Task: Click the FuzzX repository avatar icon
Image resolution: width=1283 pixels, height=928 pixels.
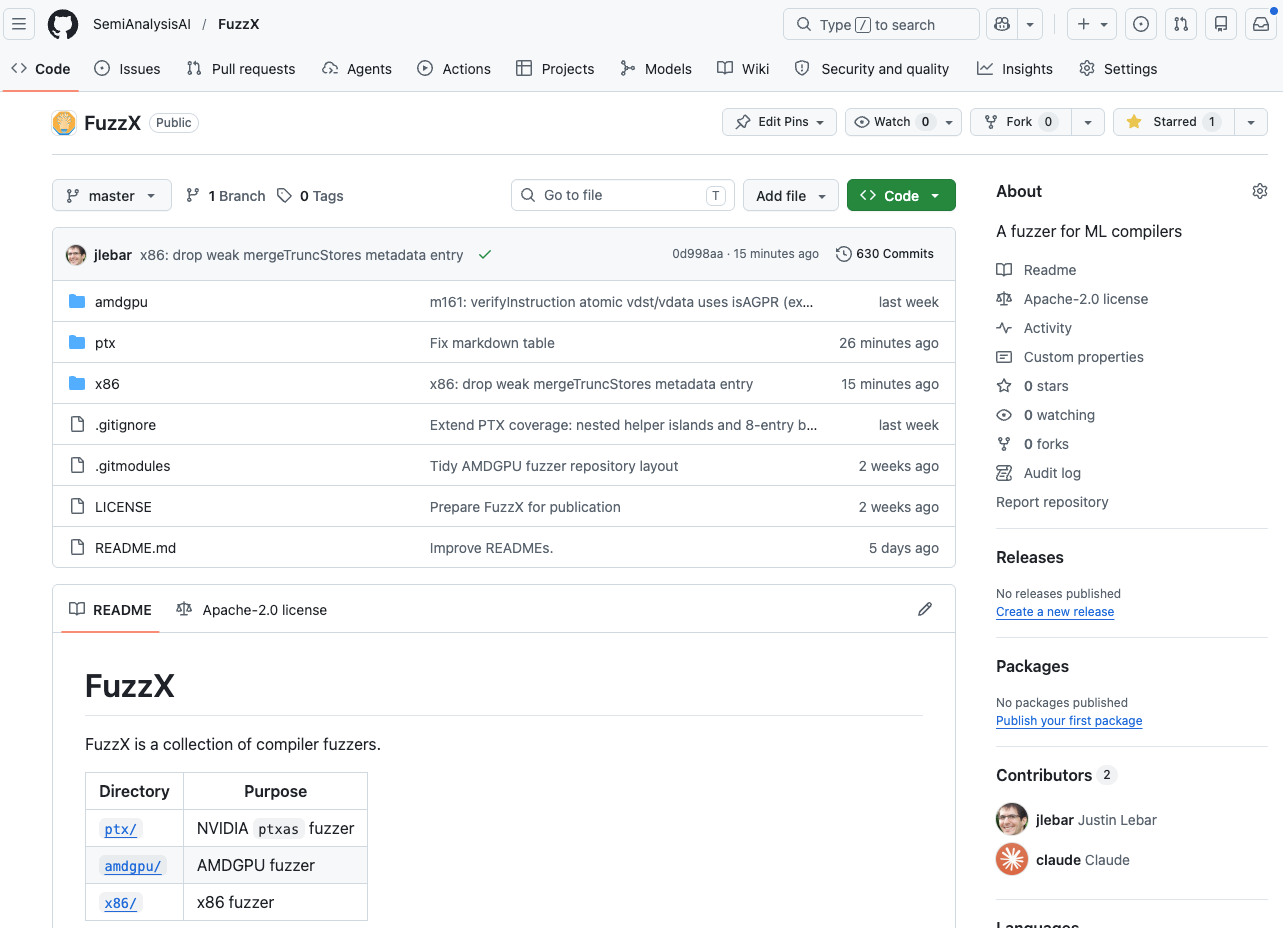Action: coord(64,122)
